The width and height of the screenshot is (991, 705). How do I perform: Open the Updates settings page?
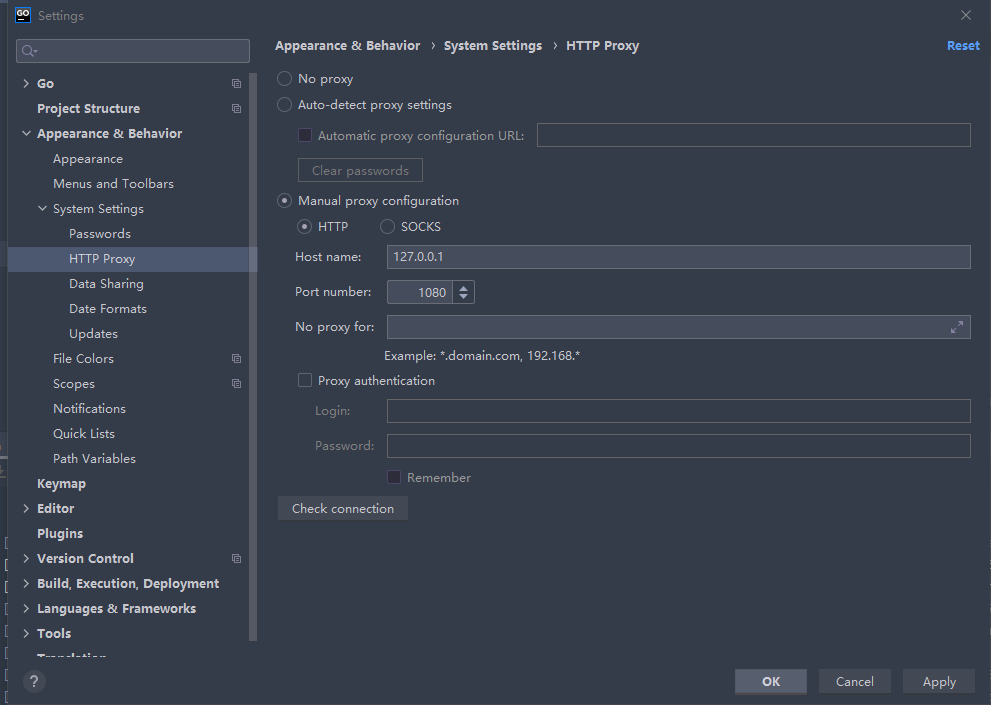point(94,333)
